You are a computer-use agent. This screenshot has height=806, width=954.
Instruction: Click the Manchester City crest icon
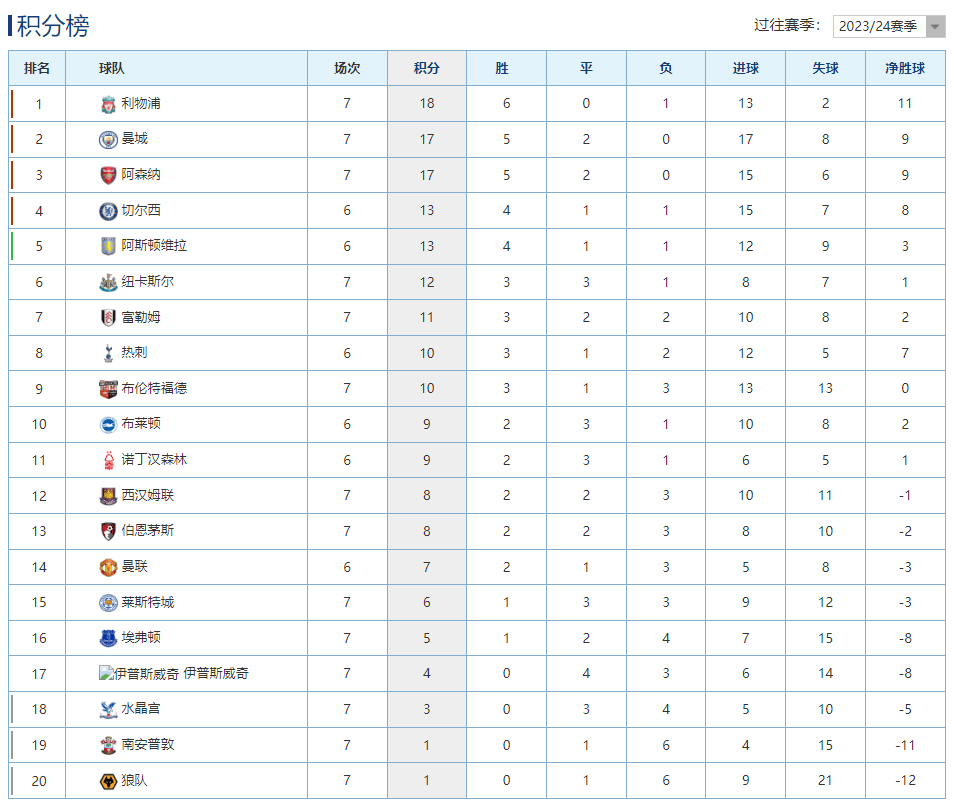[108, 139]
